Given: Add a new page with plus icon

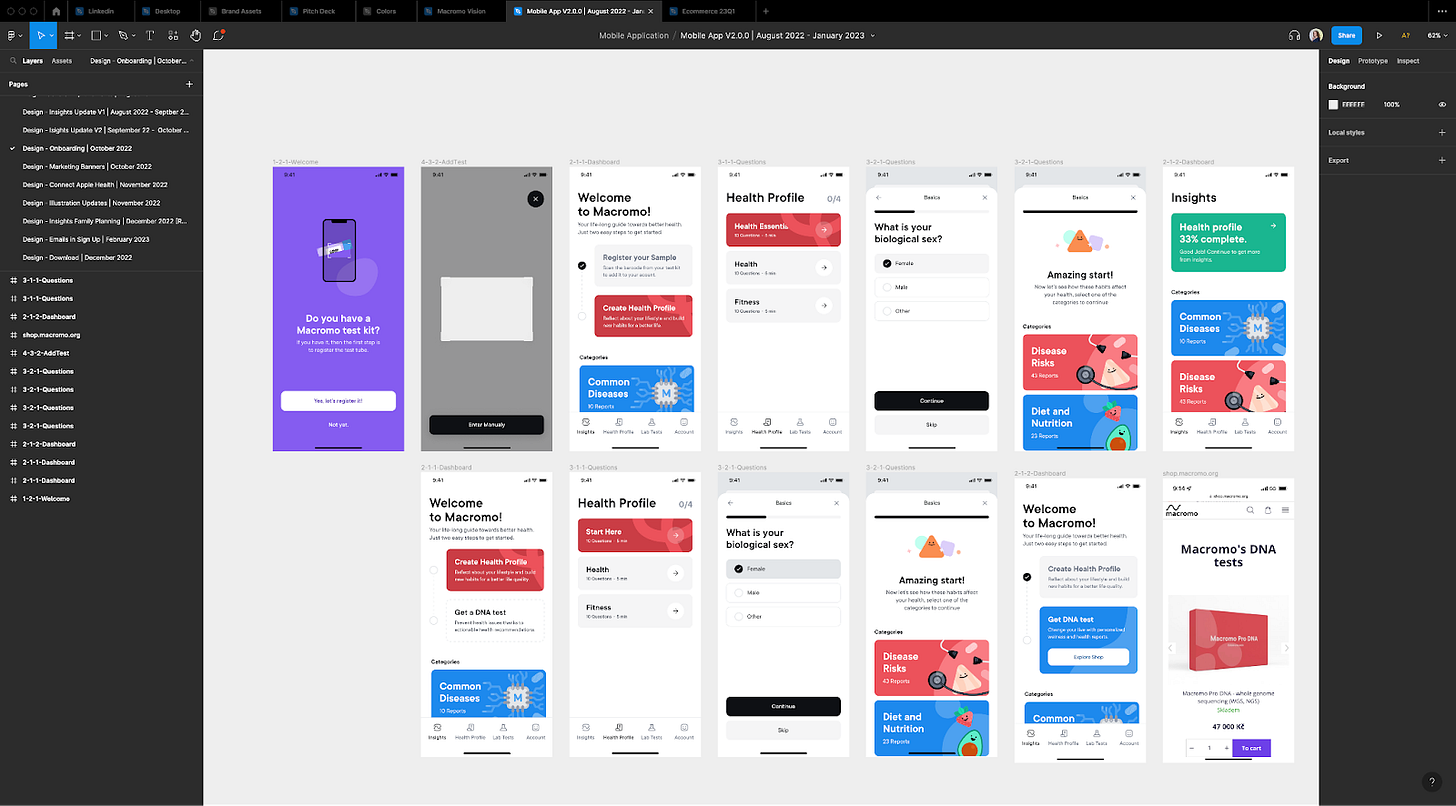Looking at the screenshot, I should (x=189, y=85).
